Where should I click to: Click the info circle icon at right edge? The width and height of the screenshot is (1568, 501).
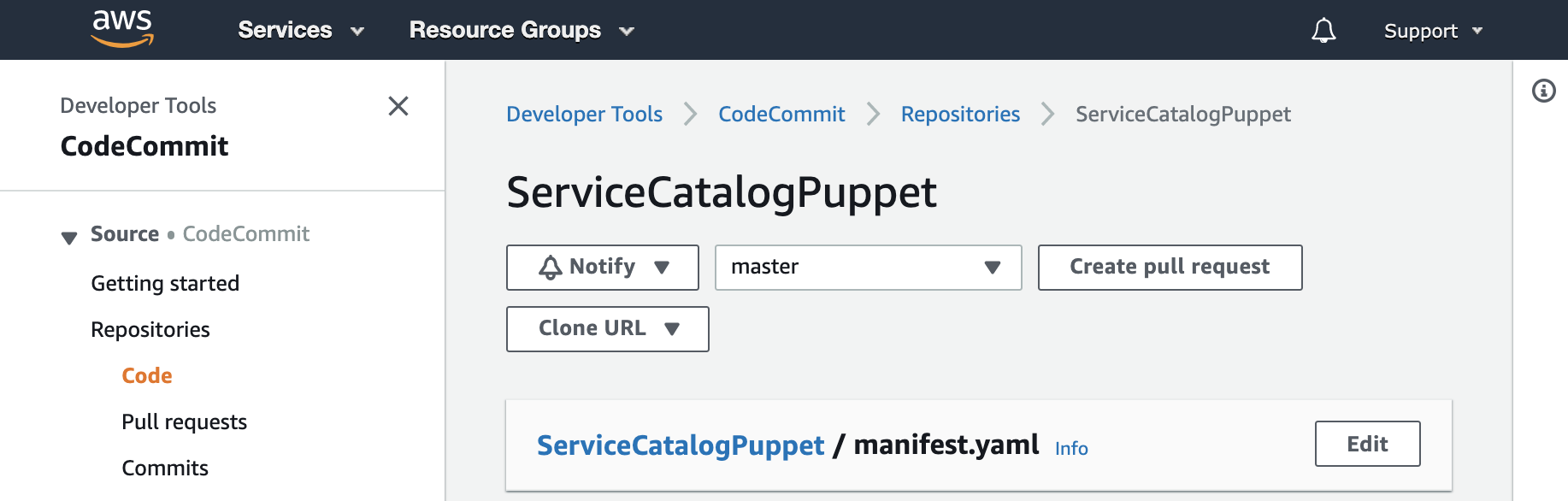(x=1544, y=91)
